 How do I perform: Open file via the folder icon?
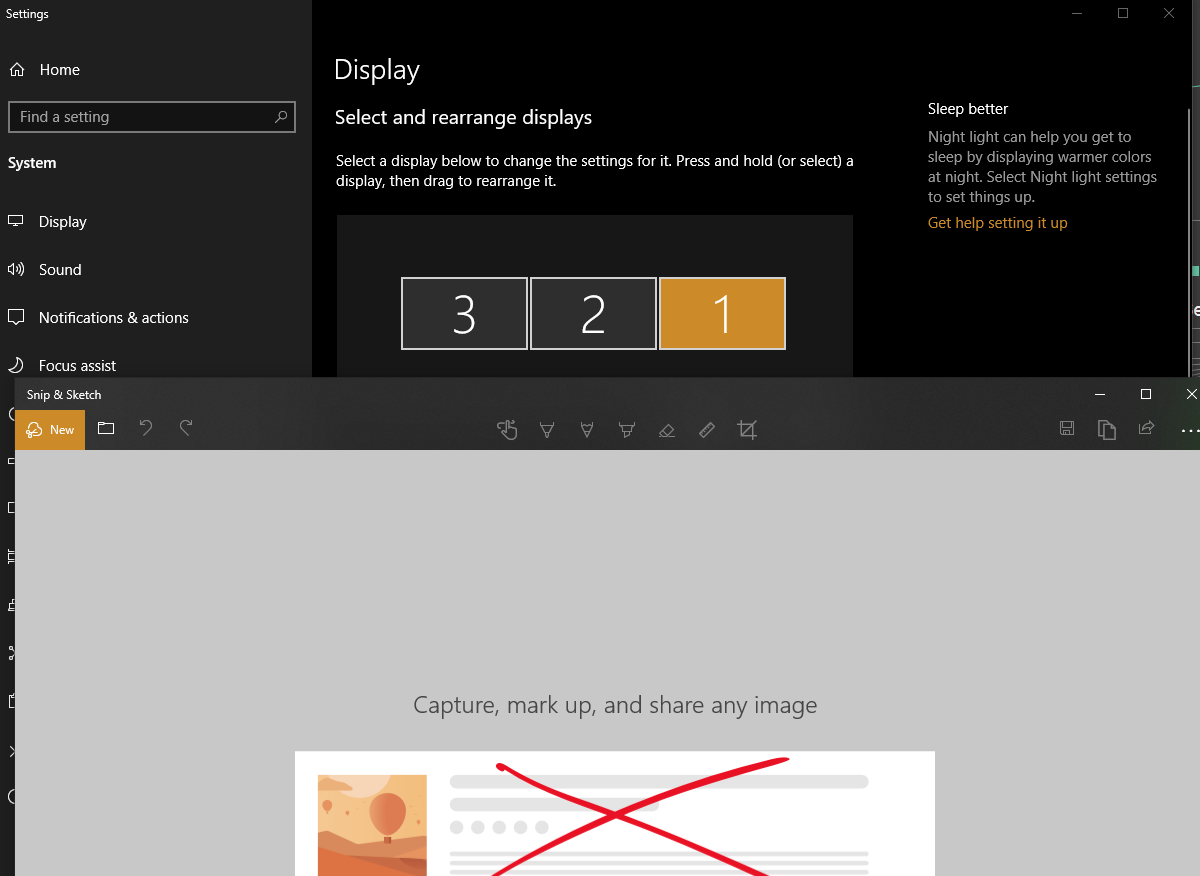(106, 429)
